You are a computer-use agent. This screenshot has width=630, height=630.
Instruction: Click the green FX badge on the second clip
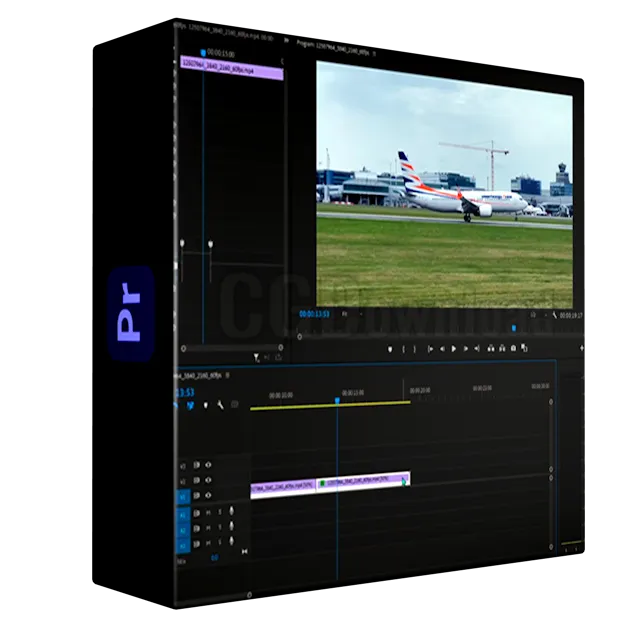point(322,483)
